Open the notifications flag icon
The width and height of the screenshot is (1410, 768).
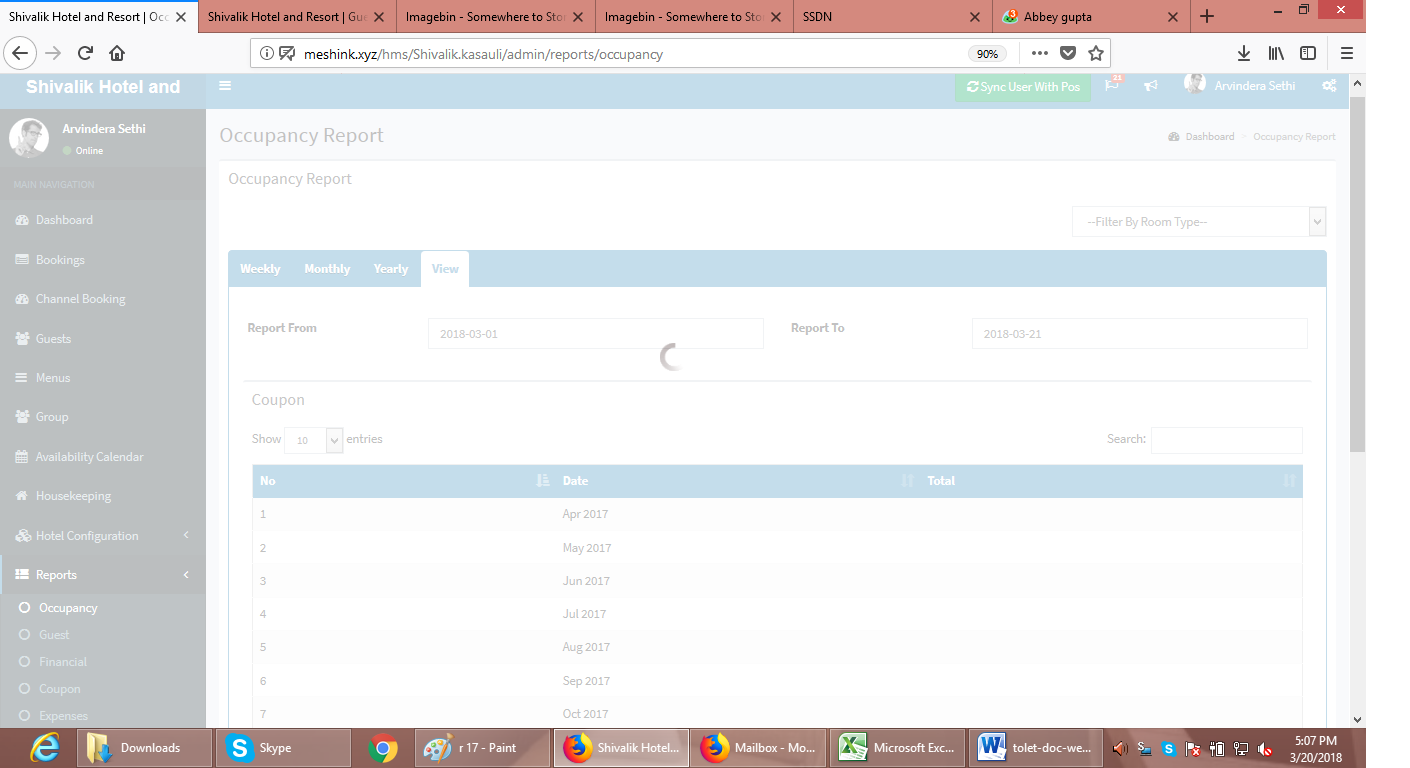pyautogui.click(x=1113, y=85)
